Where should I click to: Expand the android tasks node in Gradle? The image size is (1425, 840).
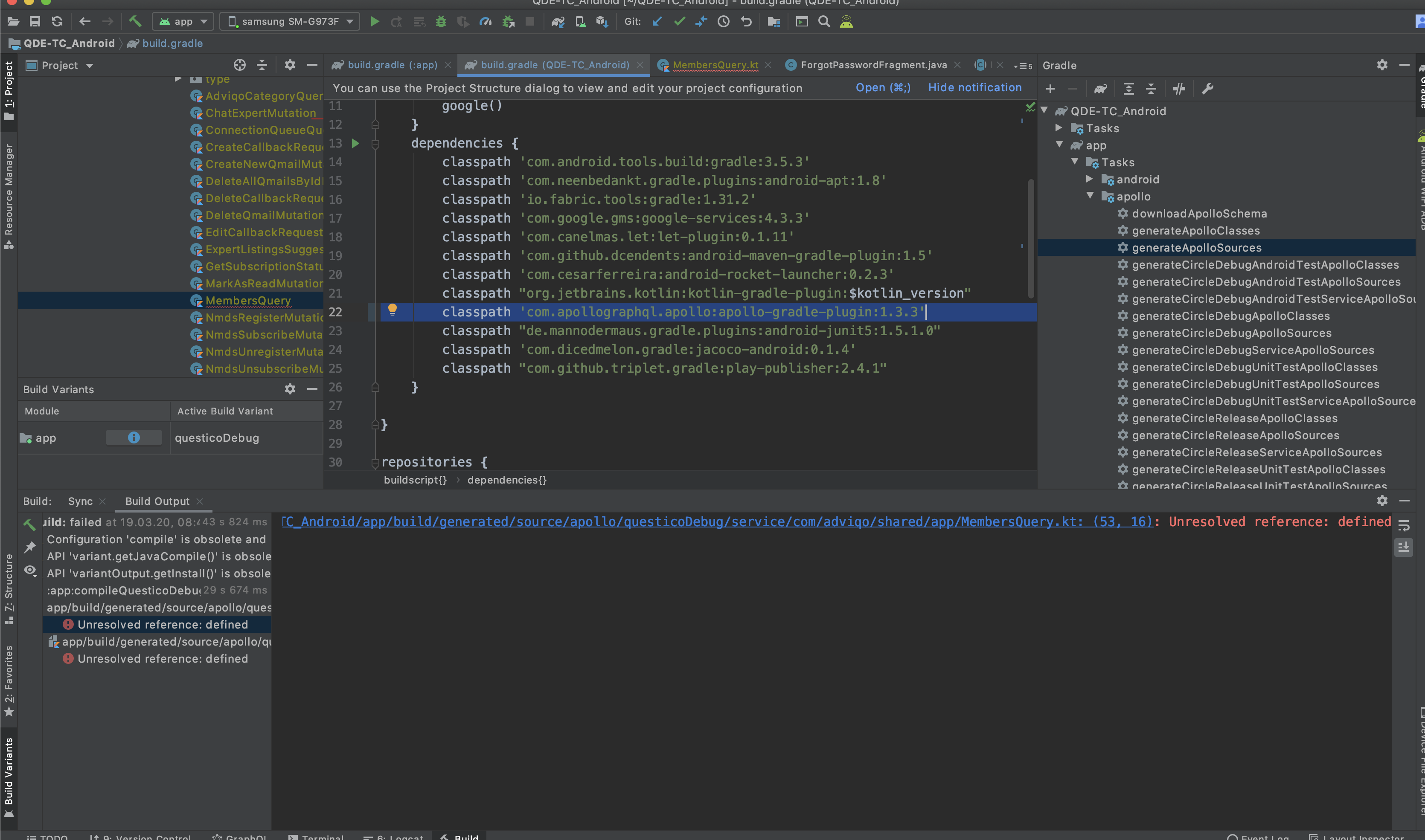click(1090, 179)
